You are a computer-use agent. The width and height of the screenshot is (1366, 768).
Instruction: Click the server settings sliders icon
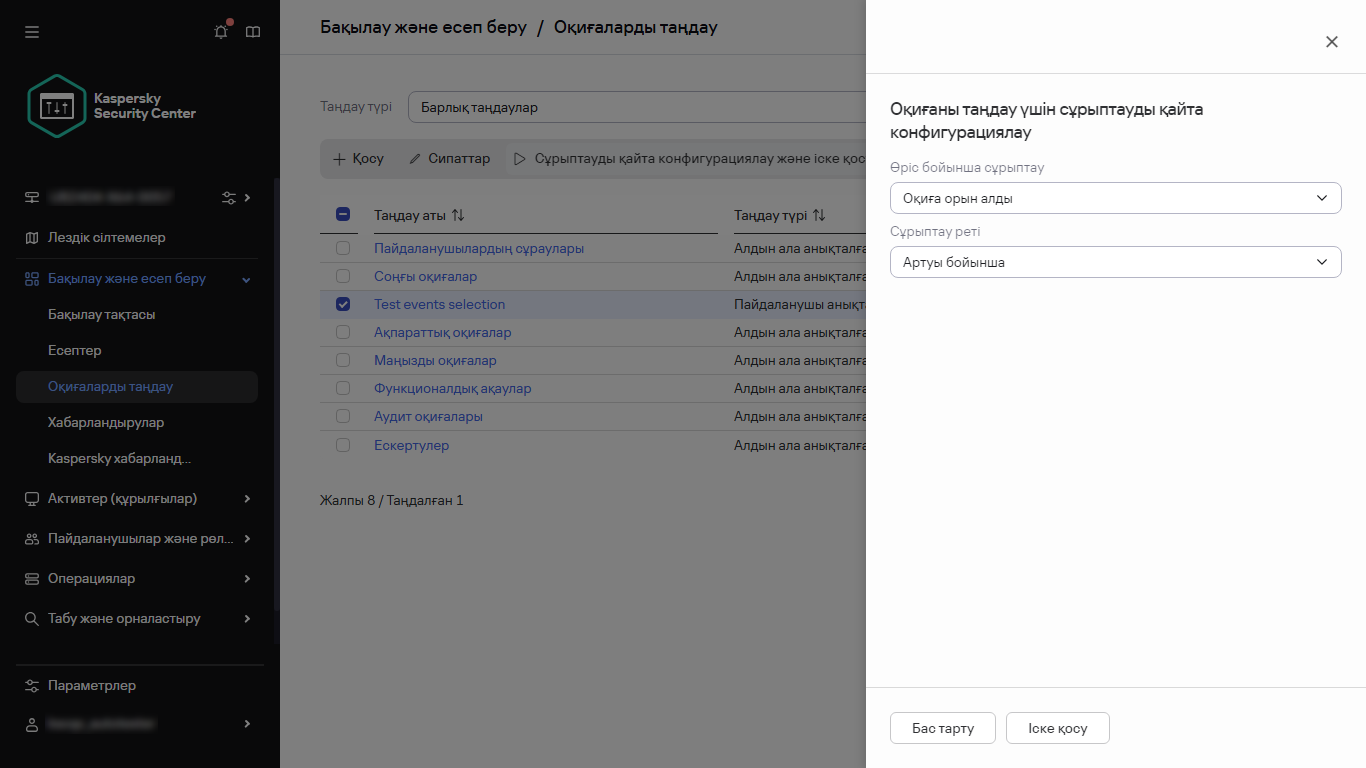tap(229, 198)
